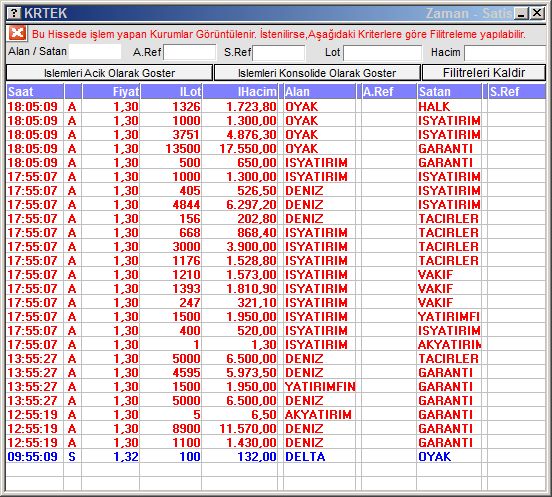Click the Alan column header
The image size is (552, 497).
point(320,92)
